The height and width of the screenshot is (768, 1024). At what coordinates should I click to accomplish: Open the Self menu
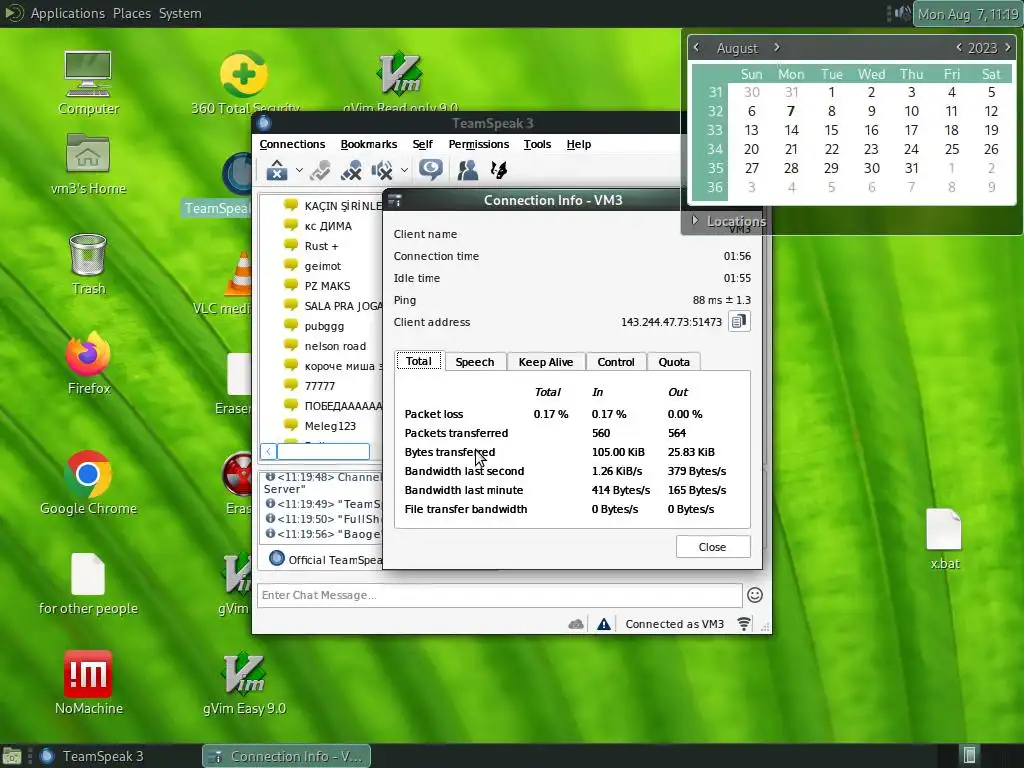423,144
